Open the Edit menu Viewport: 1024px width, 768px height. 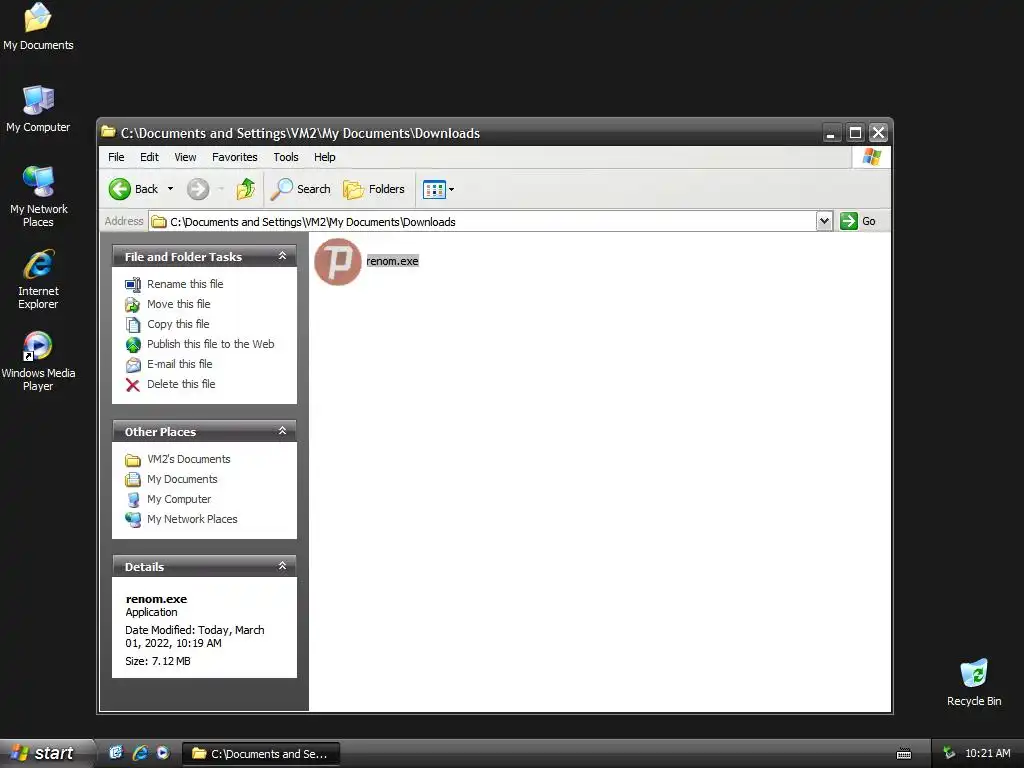coord(149,157)
